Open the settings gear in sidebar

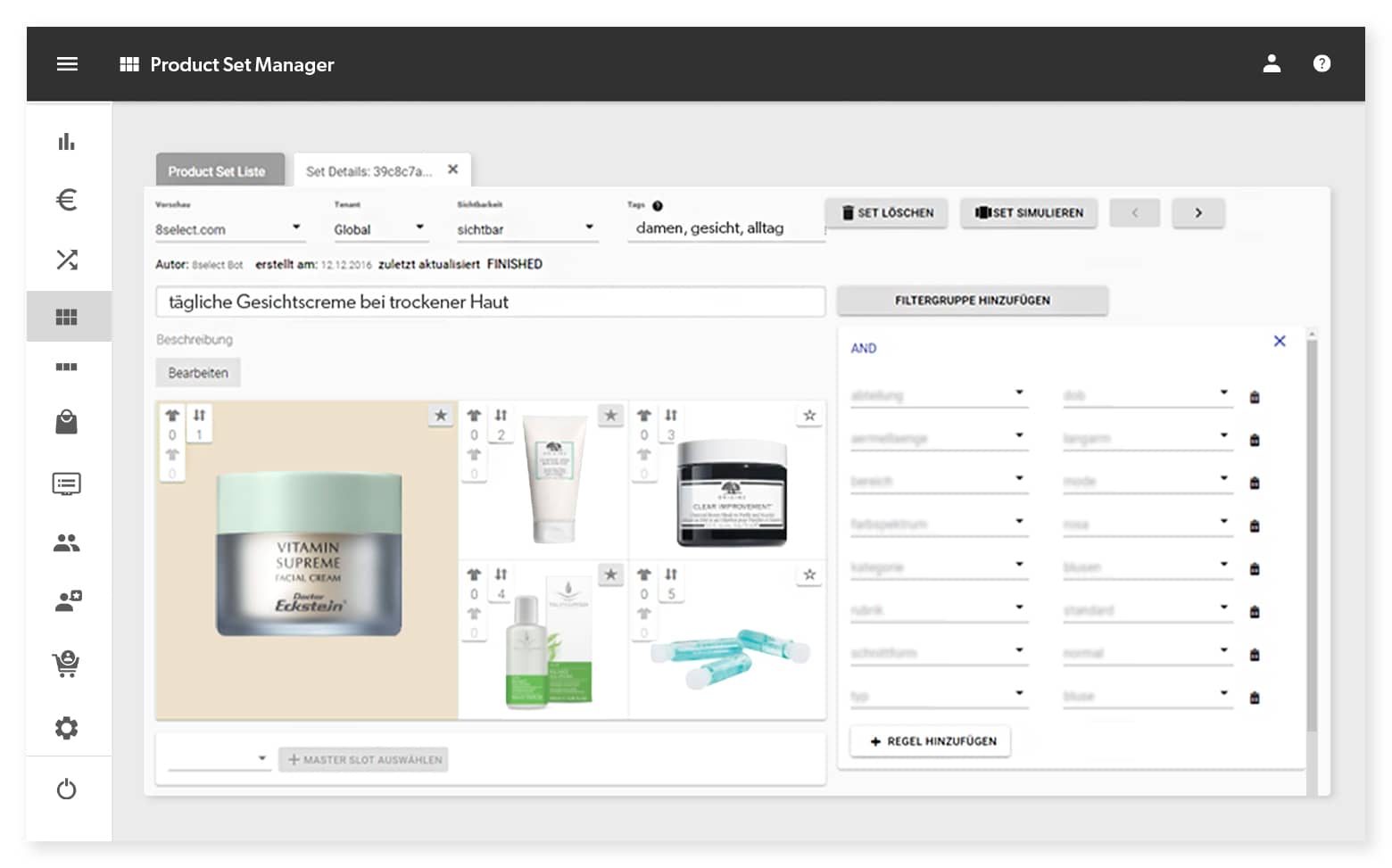pos(67,728)
